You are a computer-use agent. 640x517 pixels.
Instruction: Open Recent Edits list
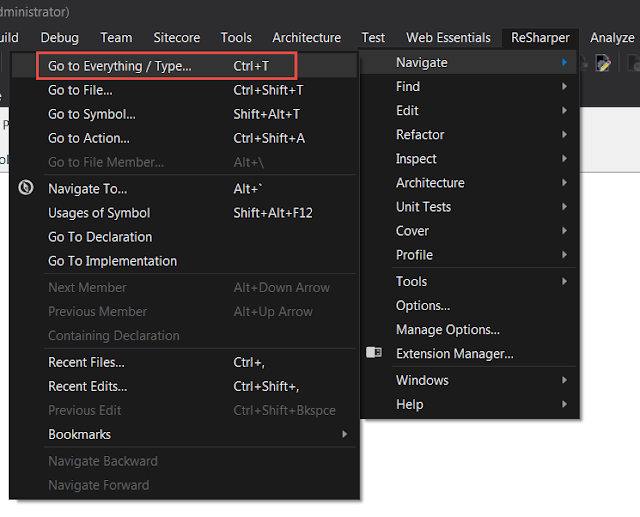[x=184, y=386]
